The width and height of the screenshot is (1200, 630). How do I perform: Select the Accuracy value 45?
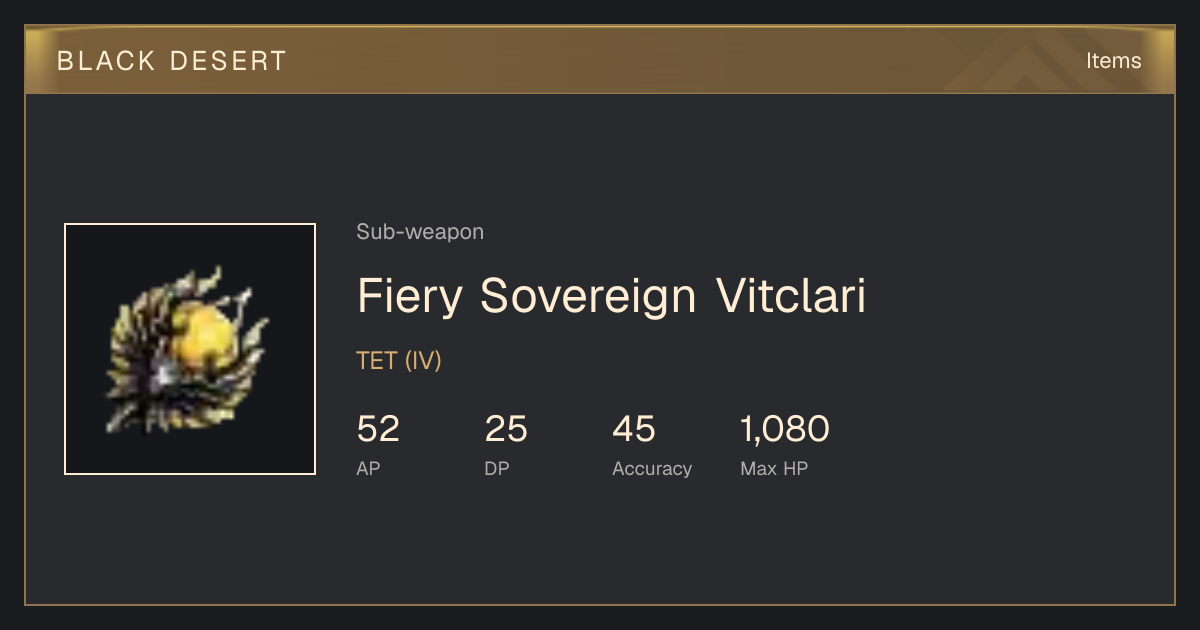tap(634, 429)
